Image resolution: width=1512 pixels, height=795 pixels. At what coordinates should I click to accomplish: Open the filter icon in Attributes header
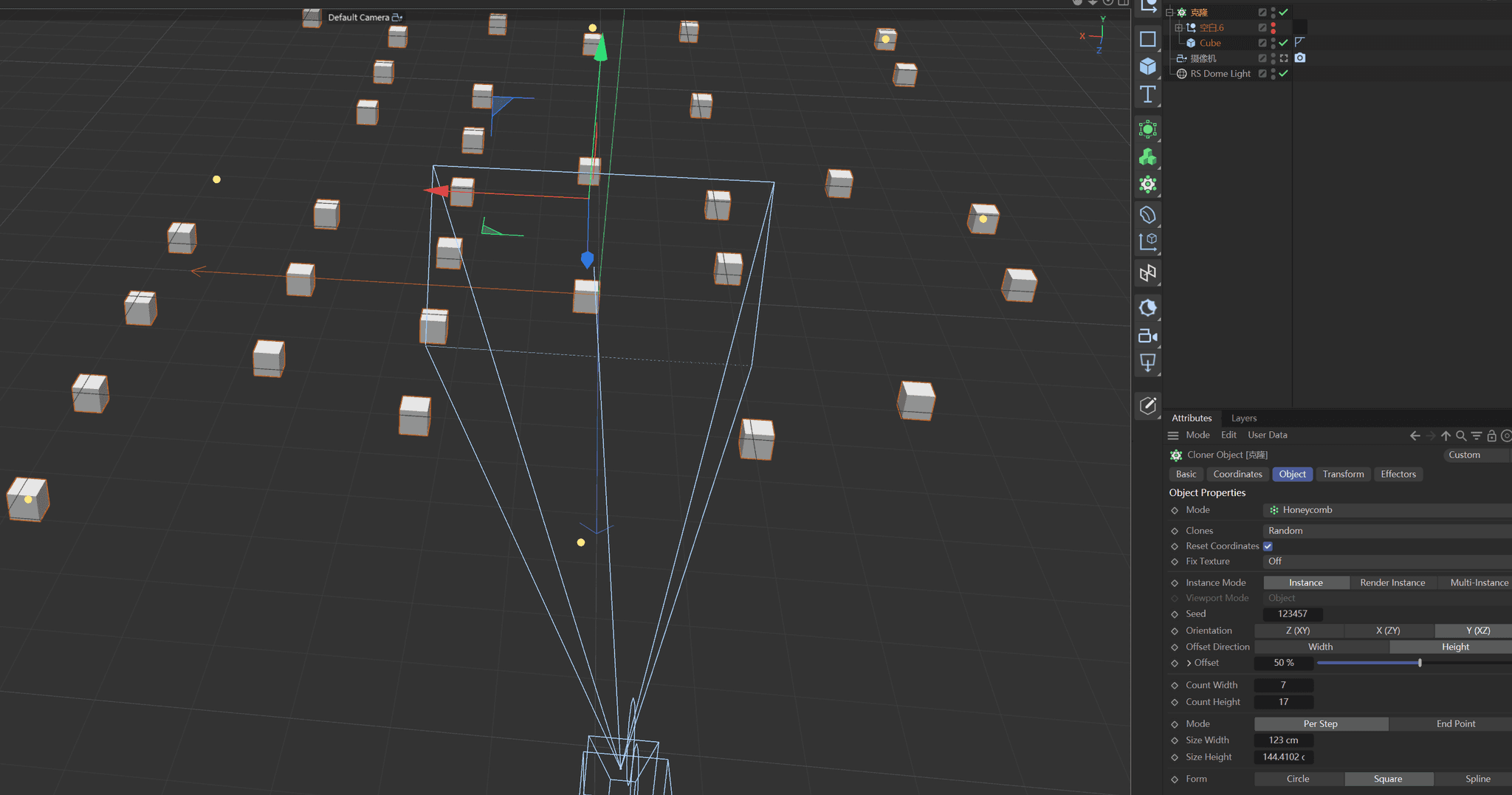click(1477, 436)
